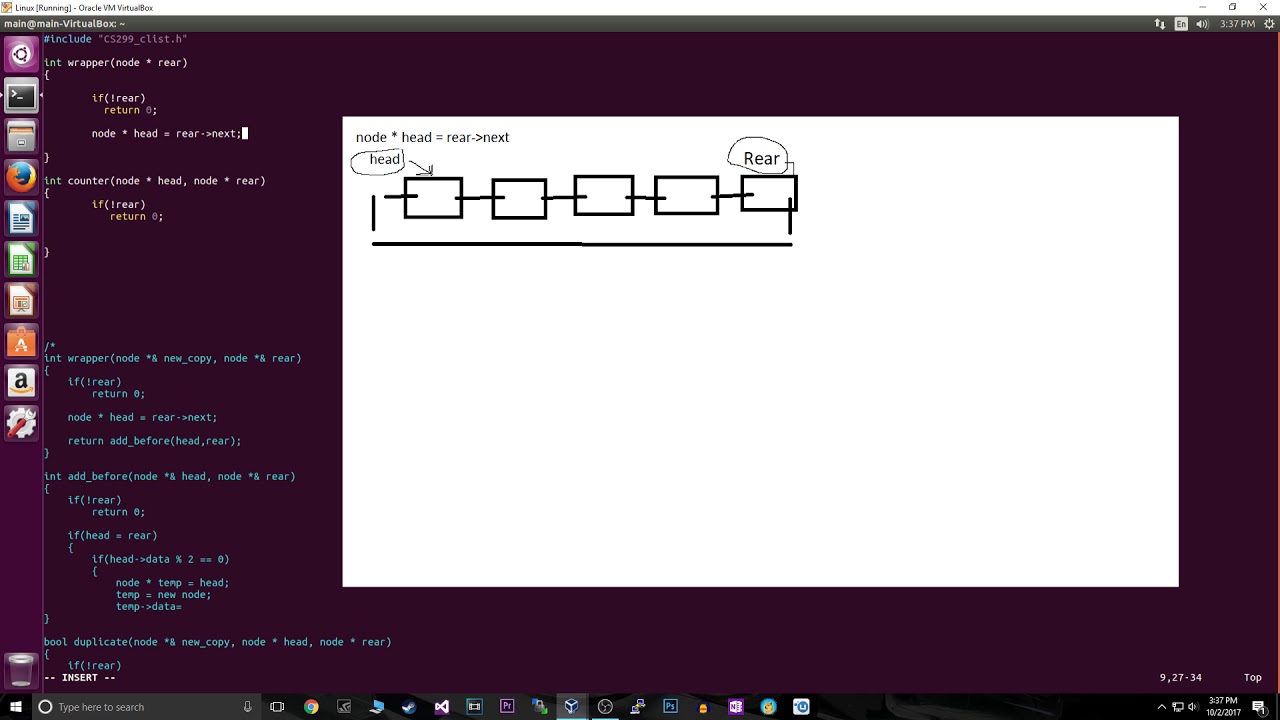Click code line node * head = rear->next;
Screen dimensions: 1280x720
pyautogui.click(x=166, y=134)
